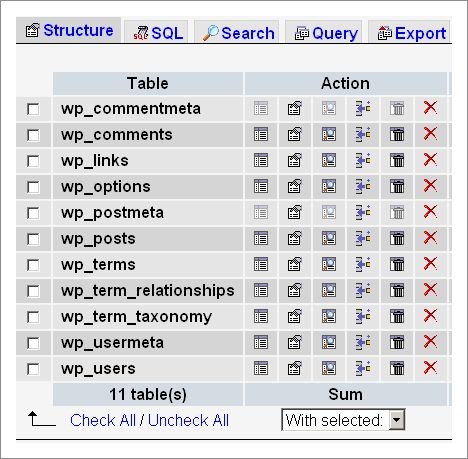Open the wp_options table name
468x459 pixels.
point(106,187)
